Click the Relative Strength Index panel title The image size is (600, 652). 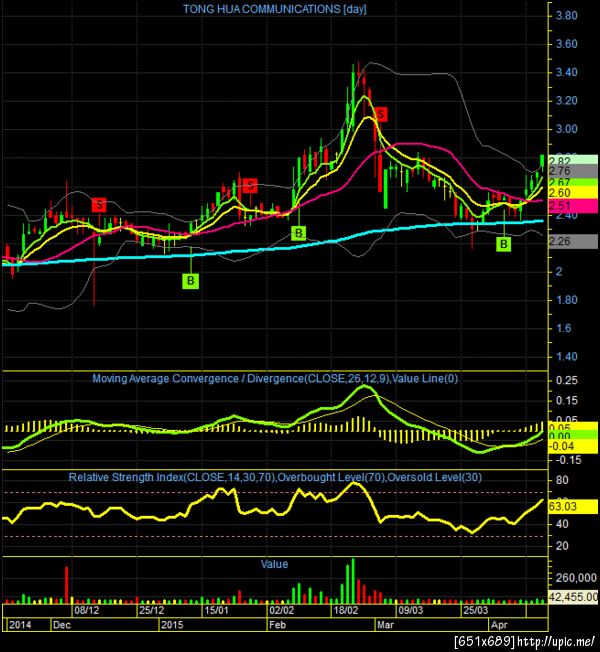point(275,477)
